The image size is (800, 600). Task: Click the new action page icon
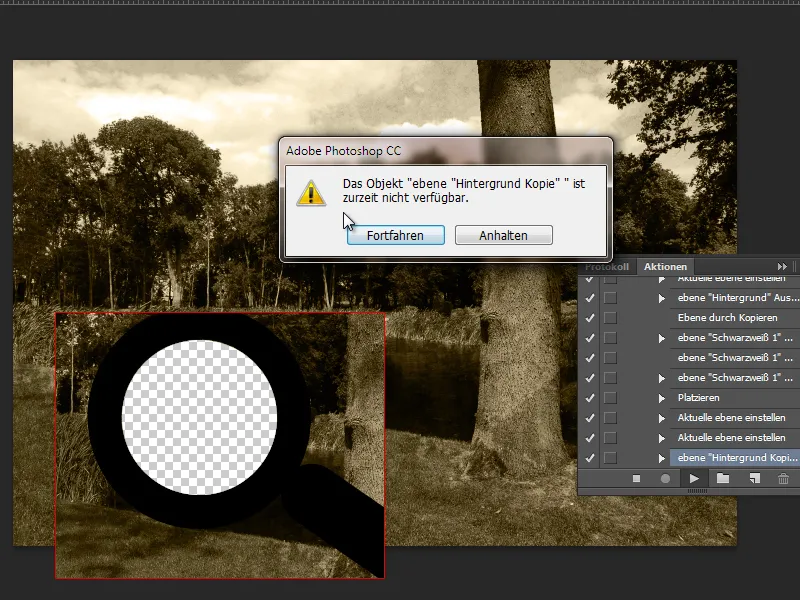coord(755,479)
